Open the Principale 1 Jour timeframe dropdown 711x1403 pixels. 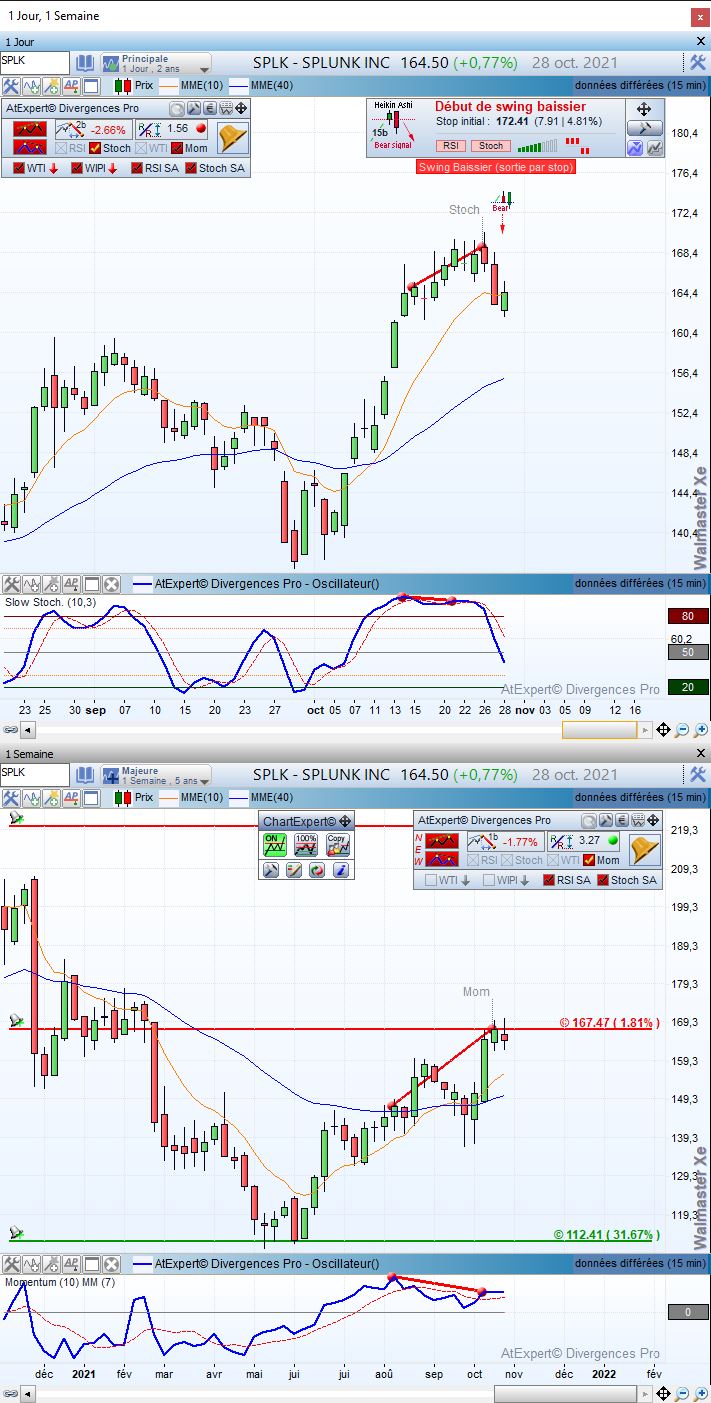156,63
